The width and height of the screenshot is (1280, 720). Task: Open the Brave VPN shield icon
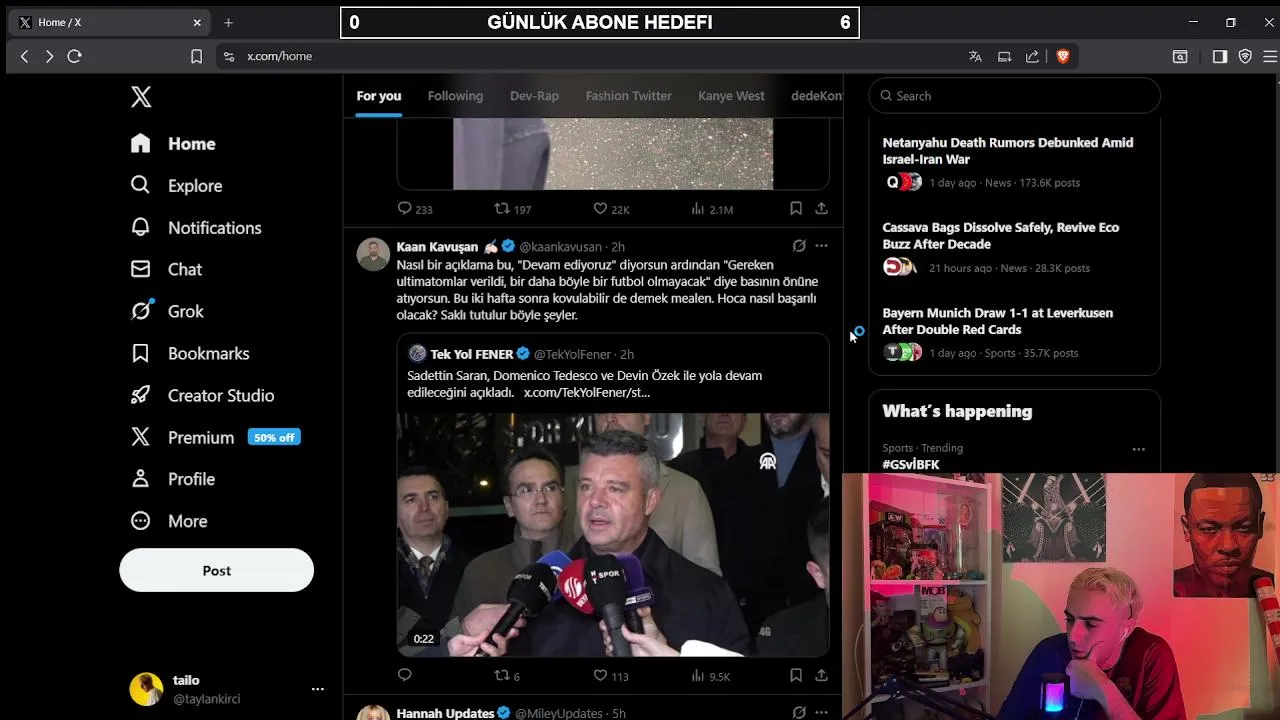[1245, 57]
